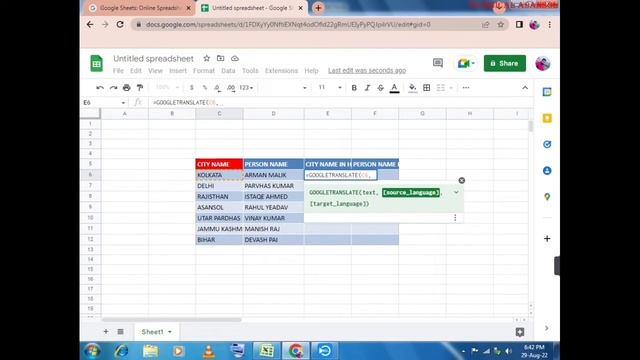The image size is (640, 360).
Task: Open the Help menu
Action: click(x=311, y=71)
